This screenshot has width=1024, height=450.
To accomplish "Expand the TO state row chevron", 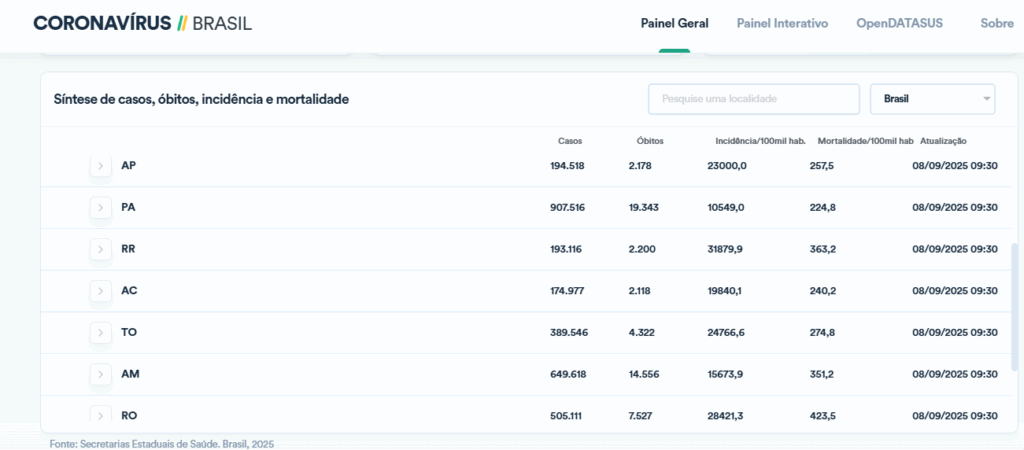I will tap(100, 332).
